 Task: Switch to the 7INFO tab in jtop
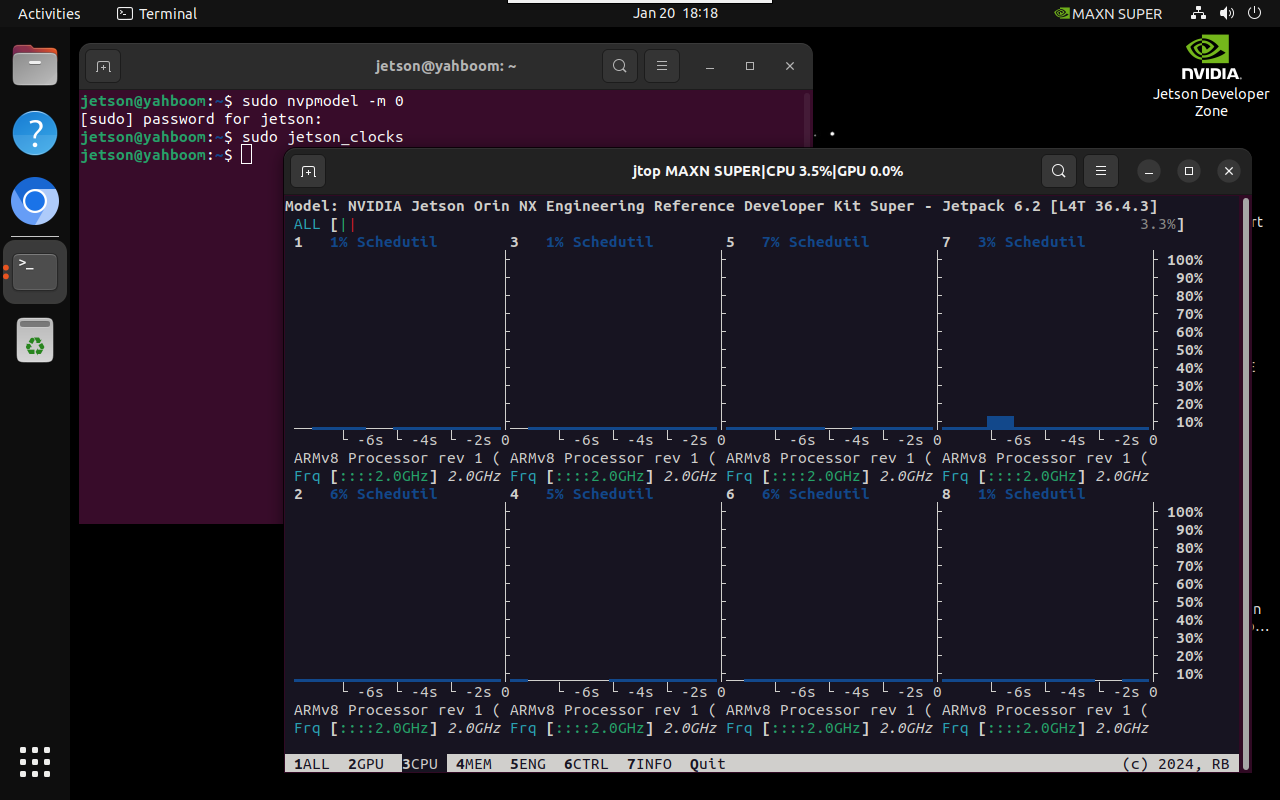pos(650,764)
